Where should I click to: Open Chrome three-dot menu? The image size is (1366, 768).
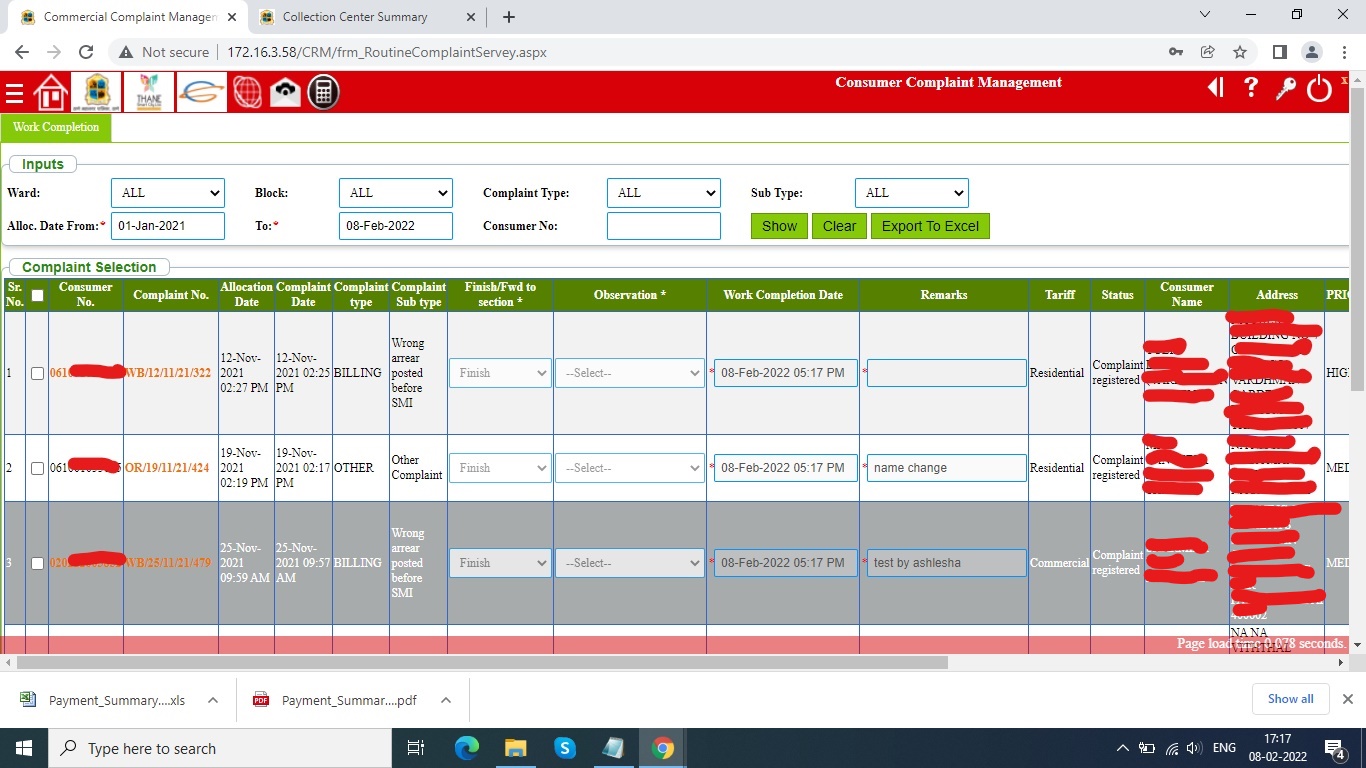coord(1343,52)
